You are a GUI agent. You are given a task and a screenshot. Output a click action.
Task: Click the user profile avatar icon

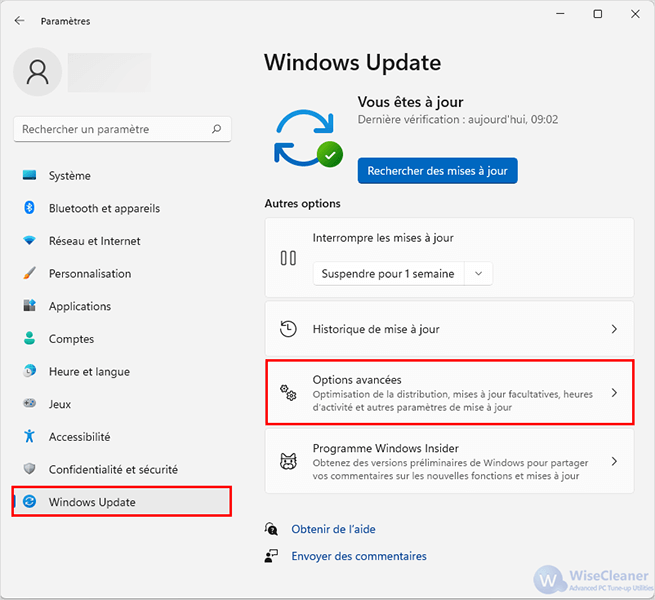pyautogui.click(x=38, y=72)
